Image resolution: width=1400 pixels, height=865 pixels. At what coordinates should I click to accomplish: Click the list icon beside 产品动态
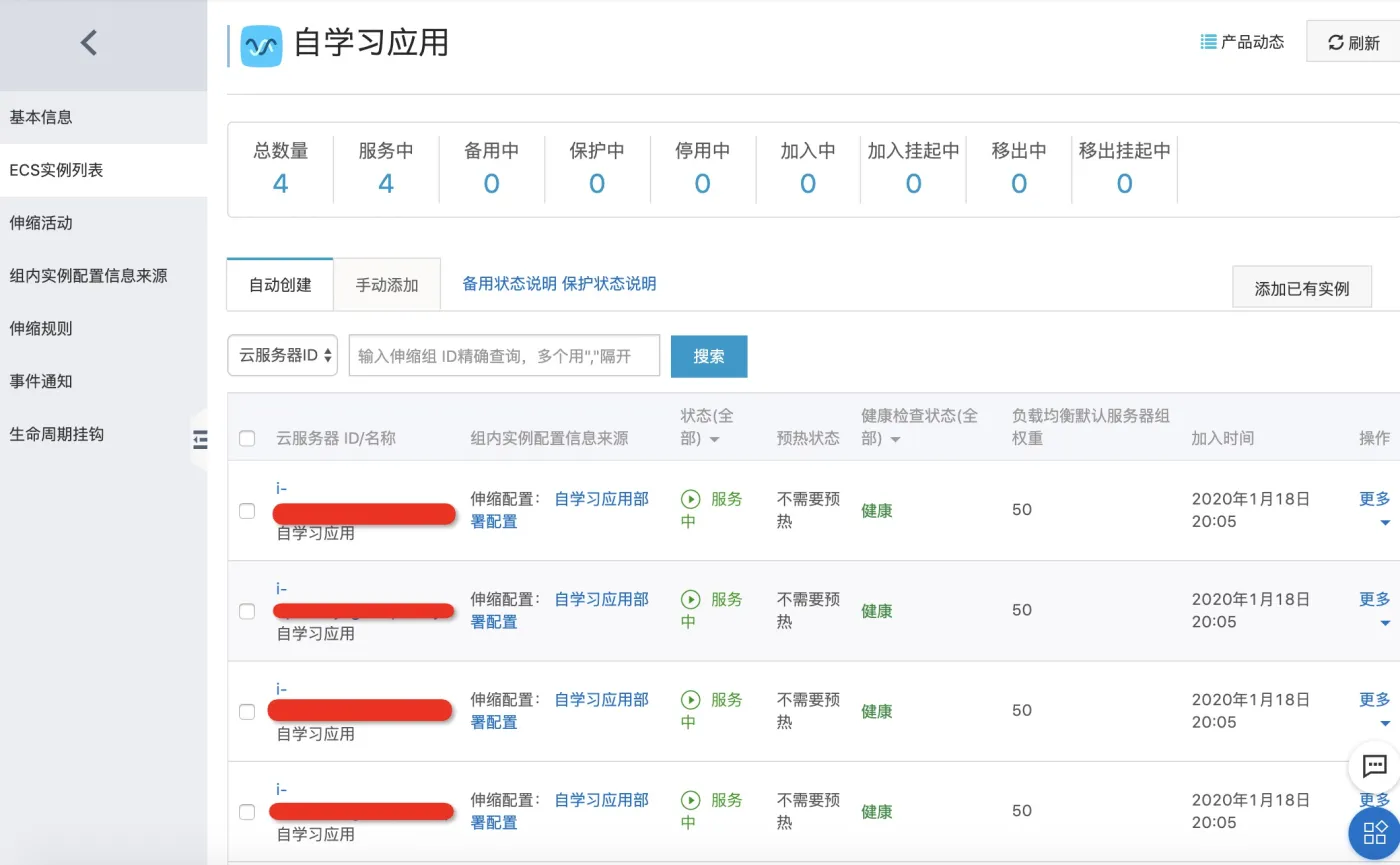pos(1208,42)
